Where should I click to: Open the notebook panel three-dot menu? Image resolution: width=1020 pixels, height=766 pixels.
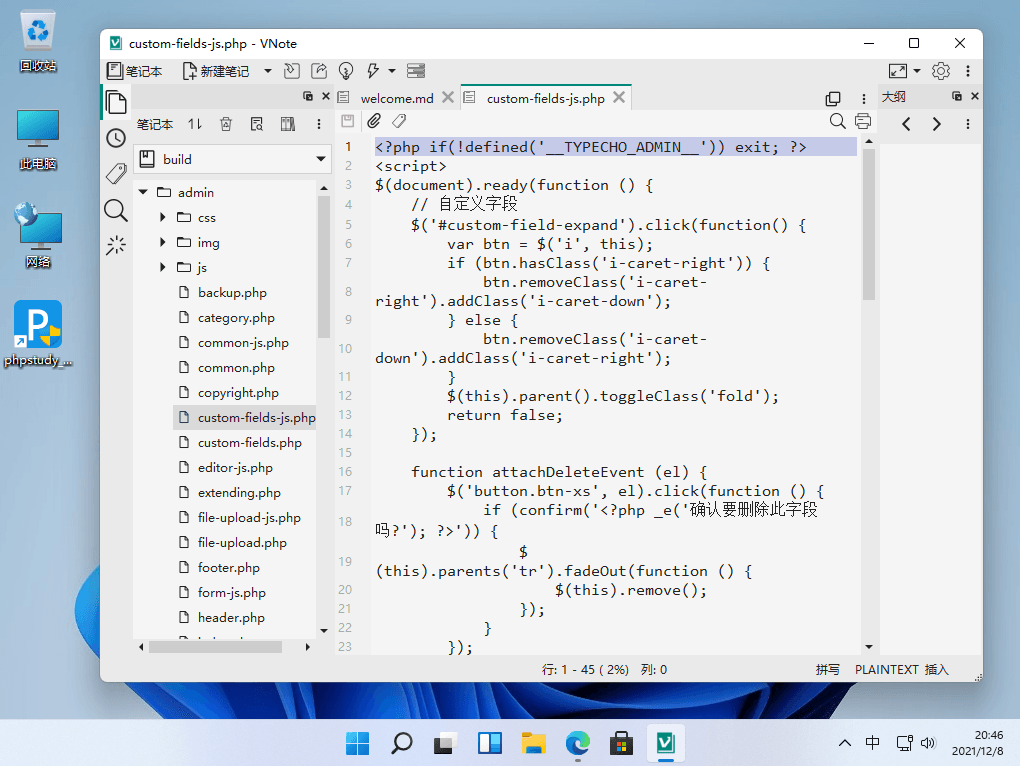click(319, 124)
